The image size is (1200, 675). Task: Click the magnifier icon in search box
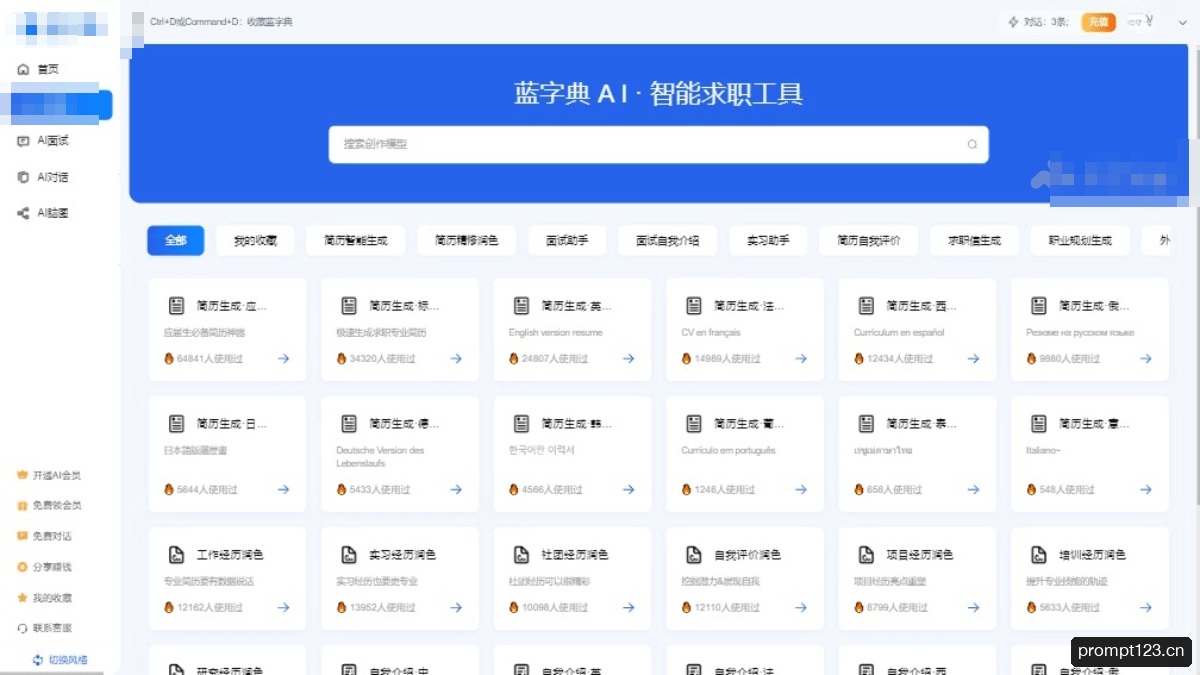(972, 144)
